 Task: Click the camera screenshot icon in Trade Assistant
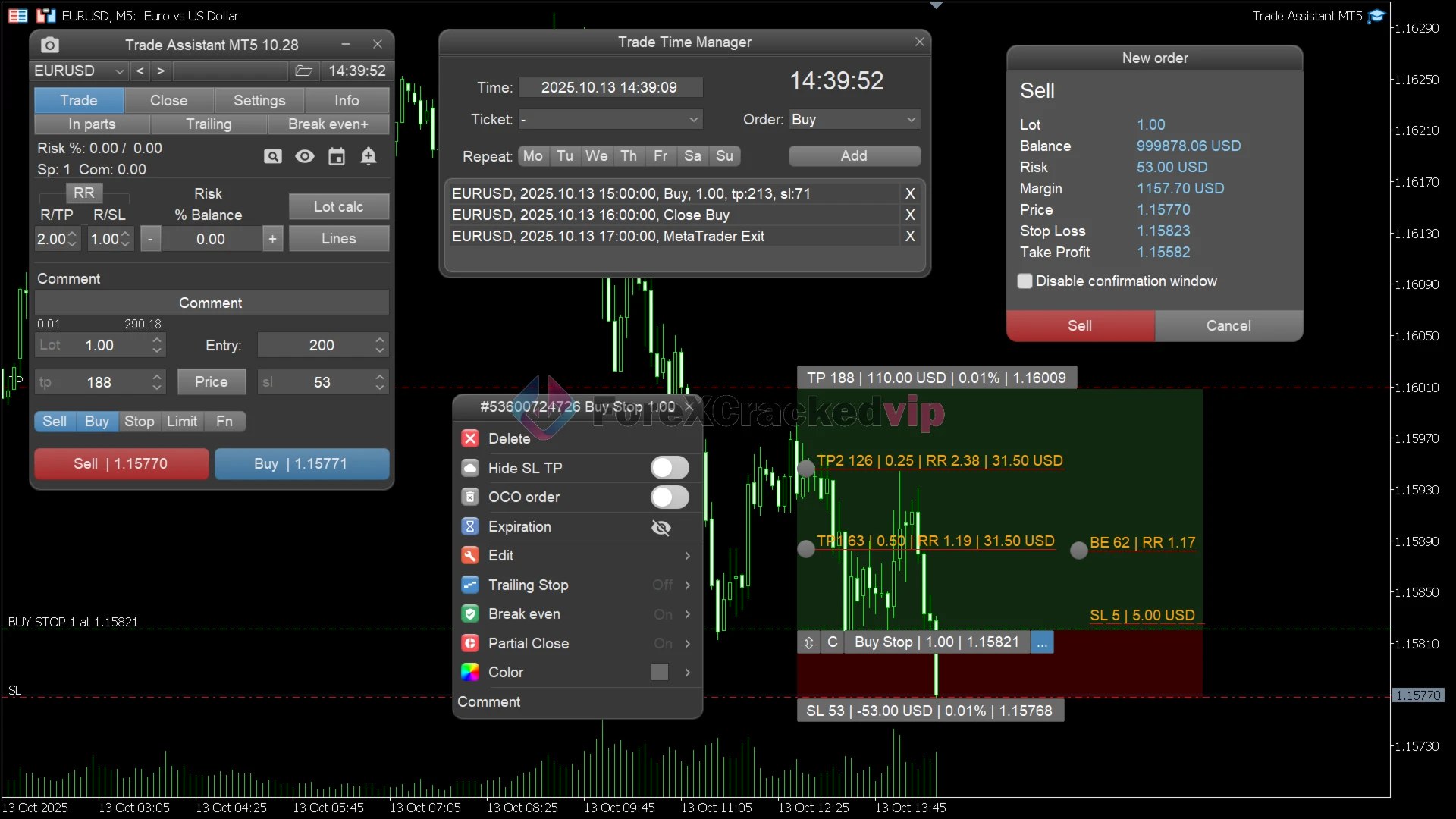[x=49, y=45]
